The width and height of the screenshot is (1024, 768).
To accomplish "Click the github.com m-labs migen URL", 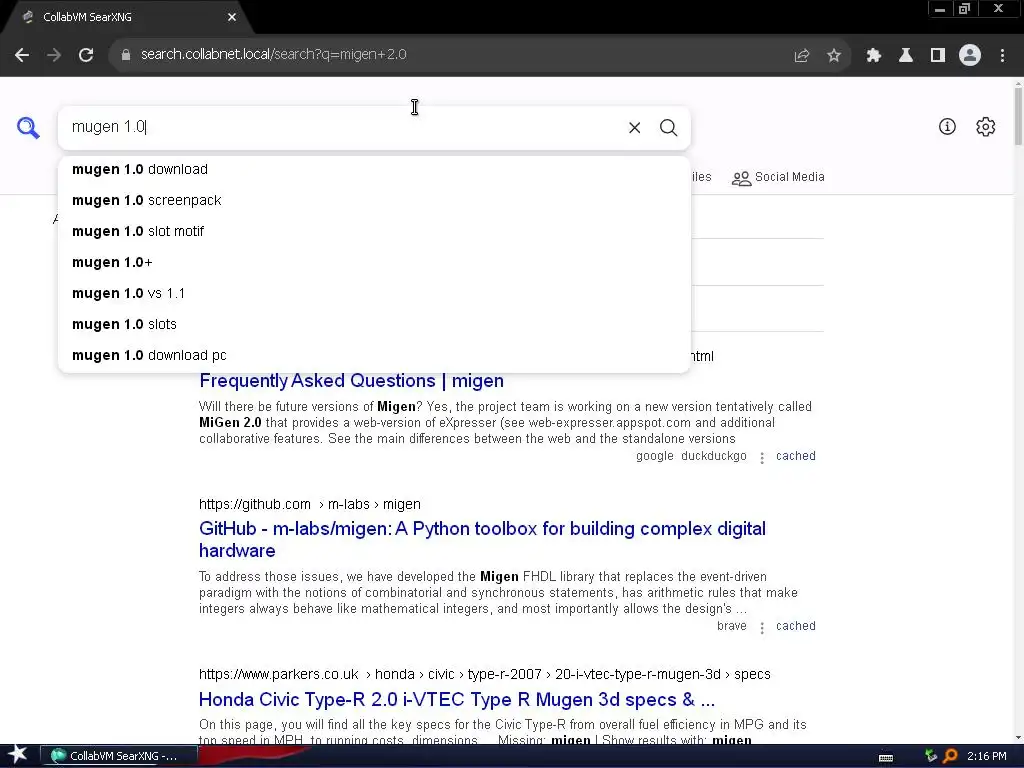I will pos(310,504).
